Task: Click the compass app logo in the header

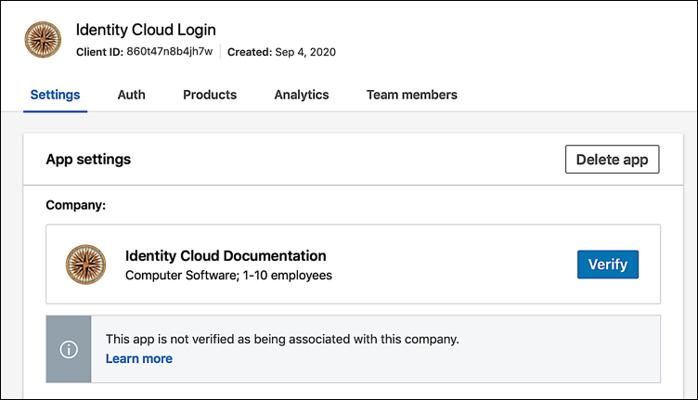Action: pos(43,40)
